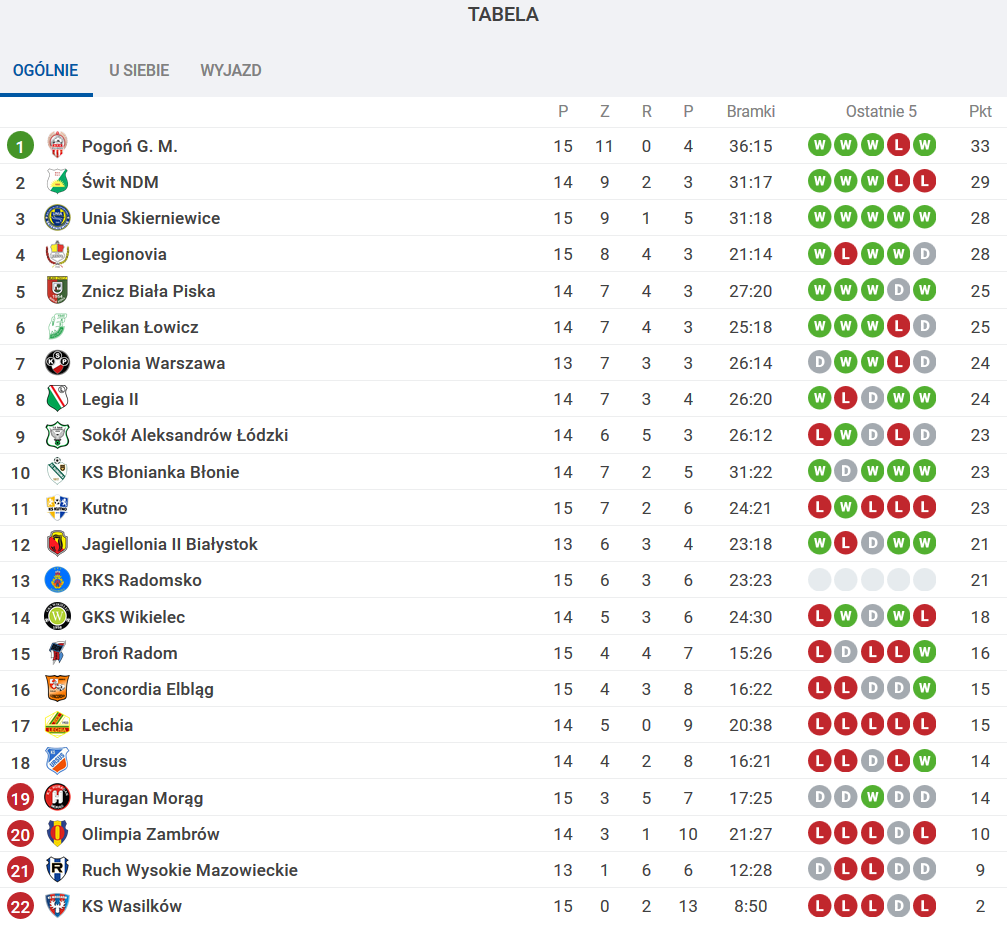This screenshot has height=932, width=1007.
Task: Open the Znicz Biała Piska team page
Action: [148, 291]
